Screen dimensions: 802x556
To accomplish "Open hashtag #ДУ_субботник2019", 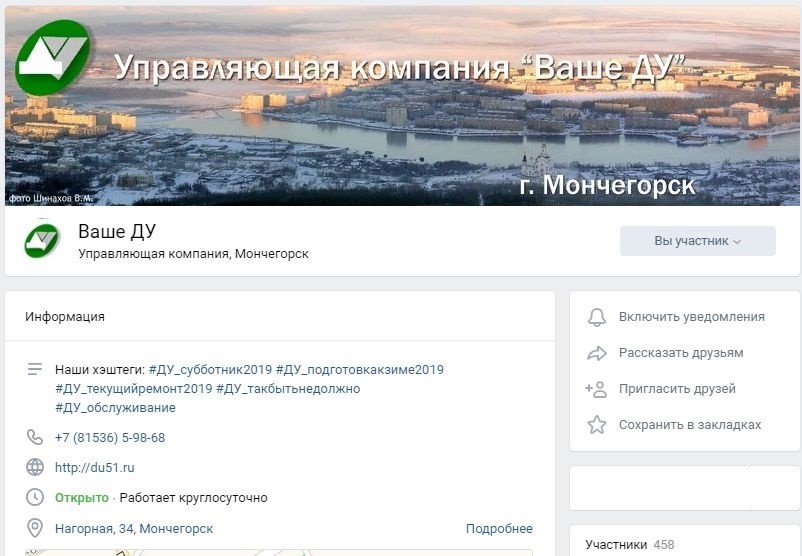I will (x=210, y=370).
